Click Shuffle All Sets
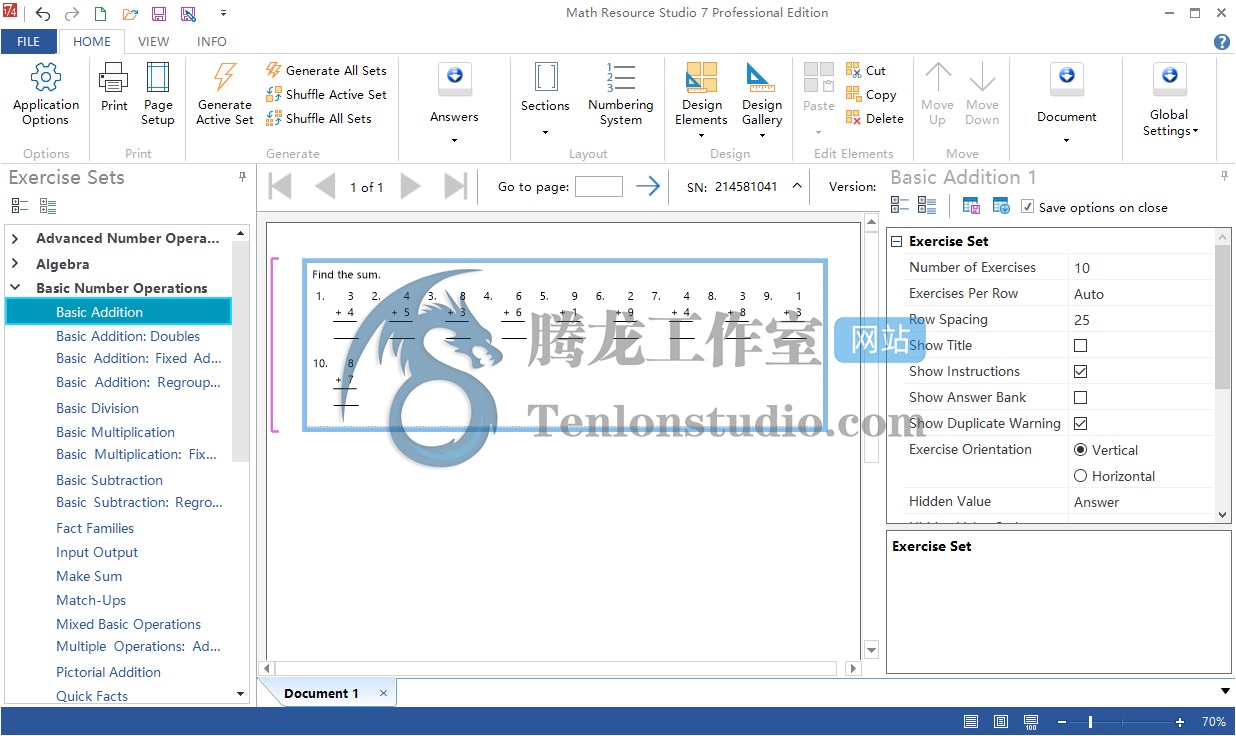 pyautogui.click(x=319, y=118)
